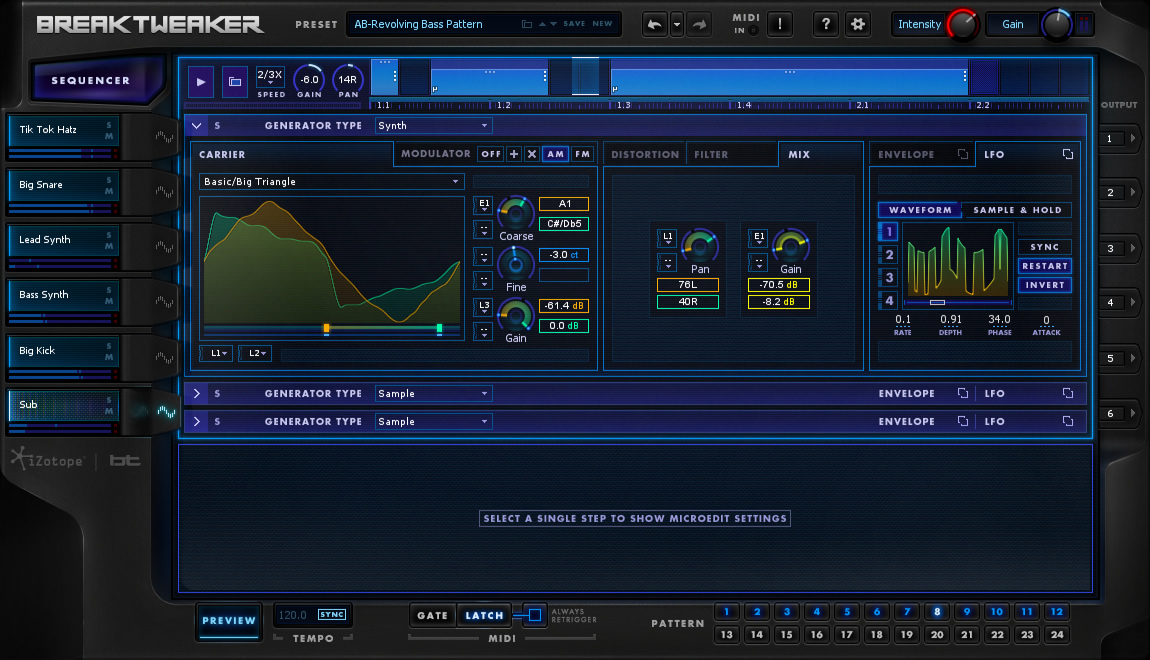The height and width of the screenshot is (660, 1150).
Task: Open second generator Sample type dropdown
Action: (x=433, y=394)
